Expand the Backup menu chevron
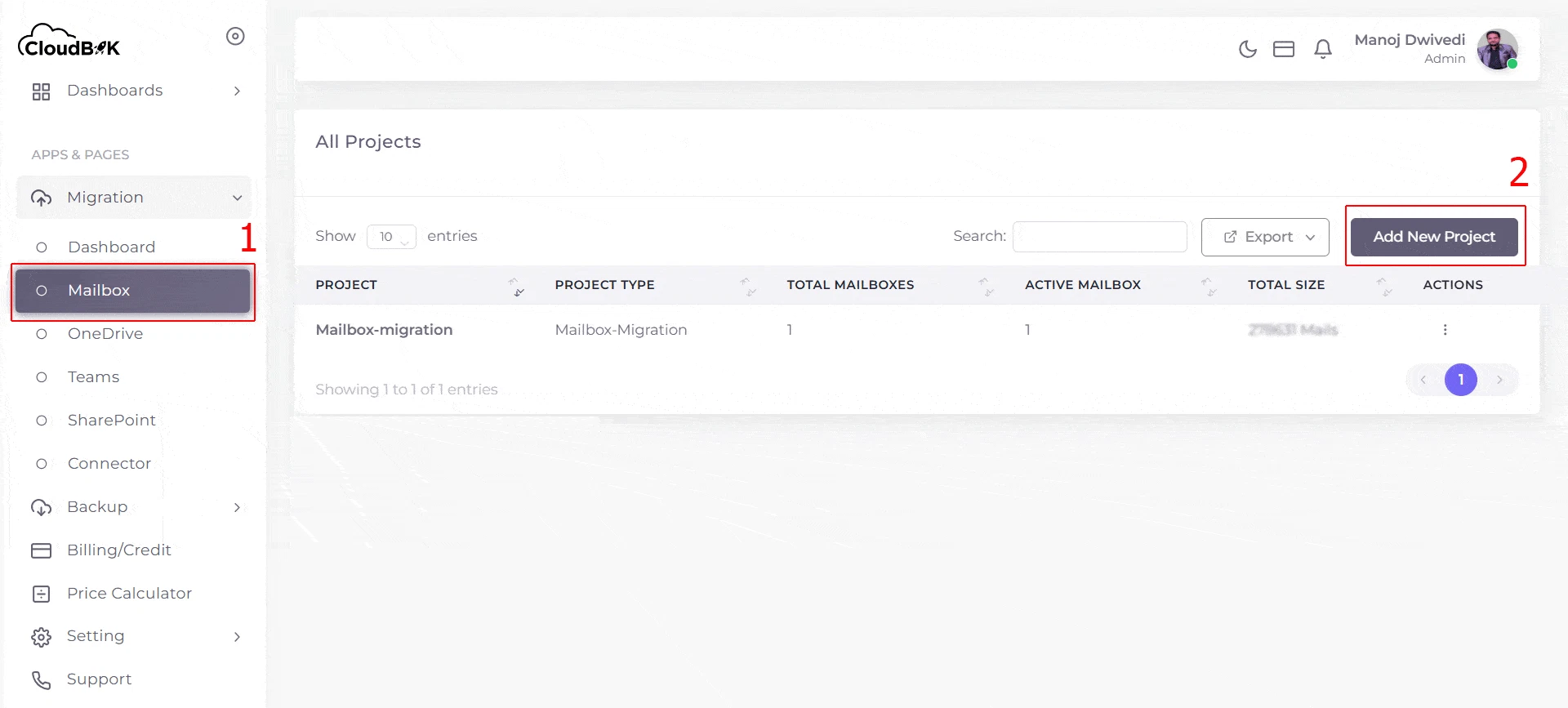Image resolution: width=1568 pixels, height=708 pixels. (237, 507)
